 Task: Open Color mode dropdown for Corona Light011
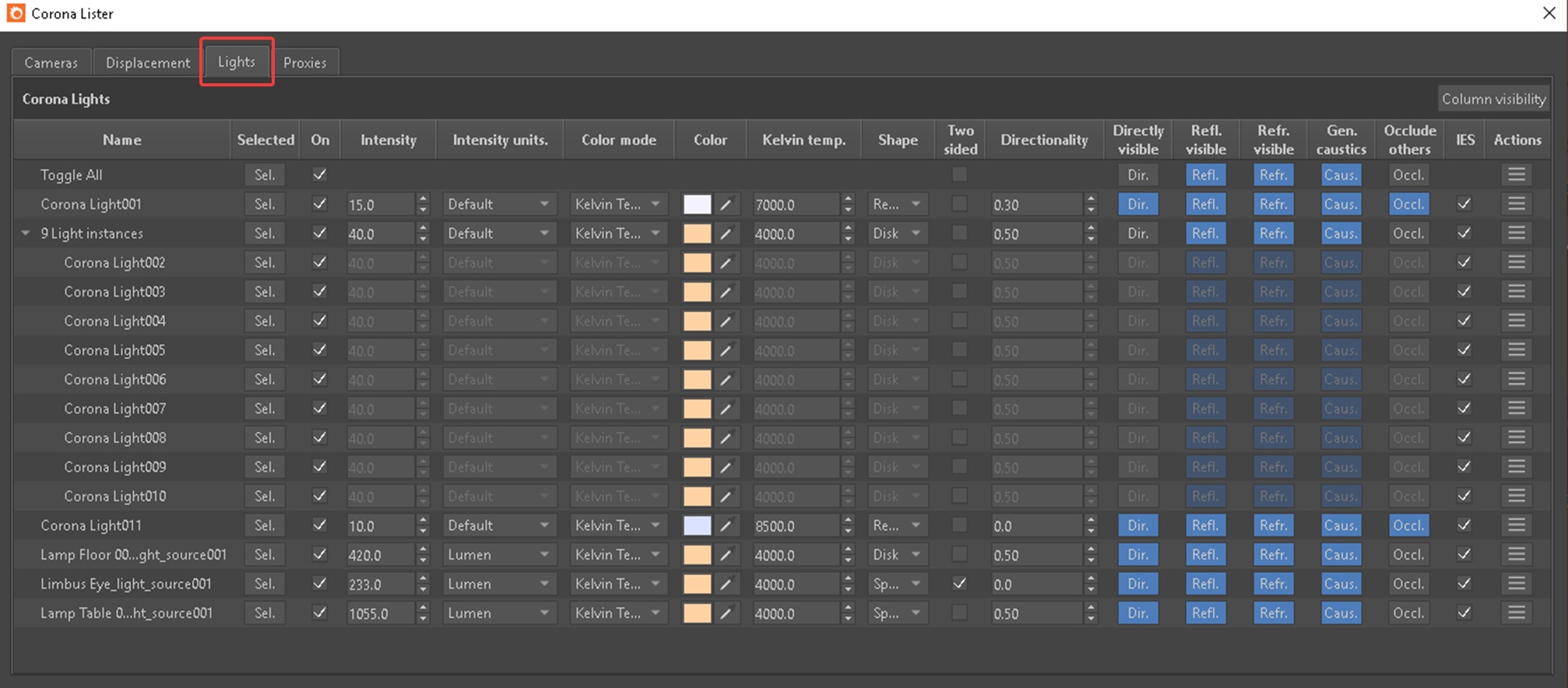[618, 525]
